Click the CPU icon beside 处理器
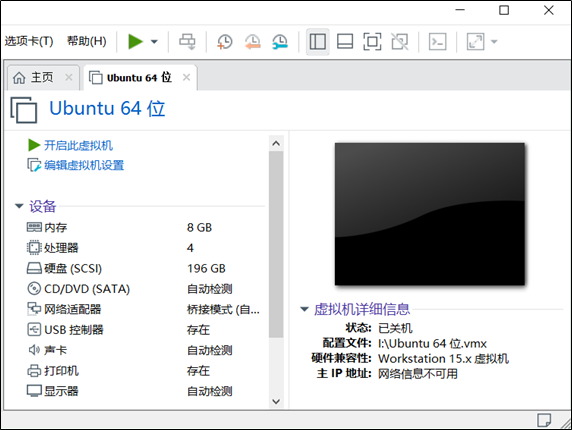Image resolution: width=572 pixels, height=430 pixels. [34, 248]
